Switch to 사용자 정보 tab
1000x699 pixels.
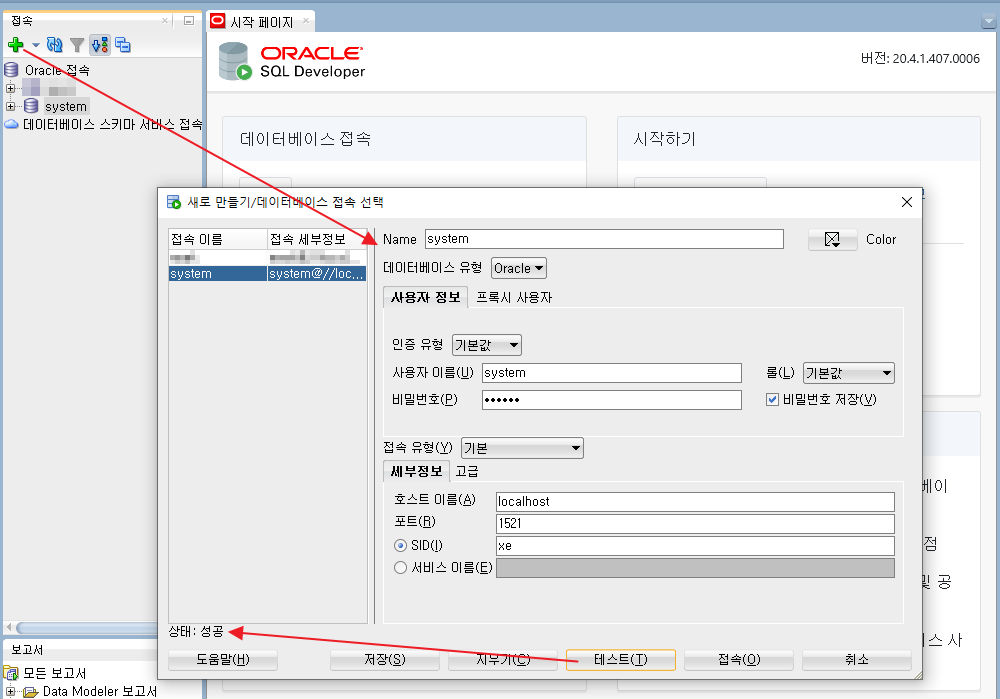tap(425, 298)
